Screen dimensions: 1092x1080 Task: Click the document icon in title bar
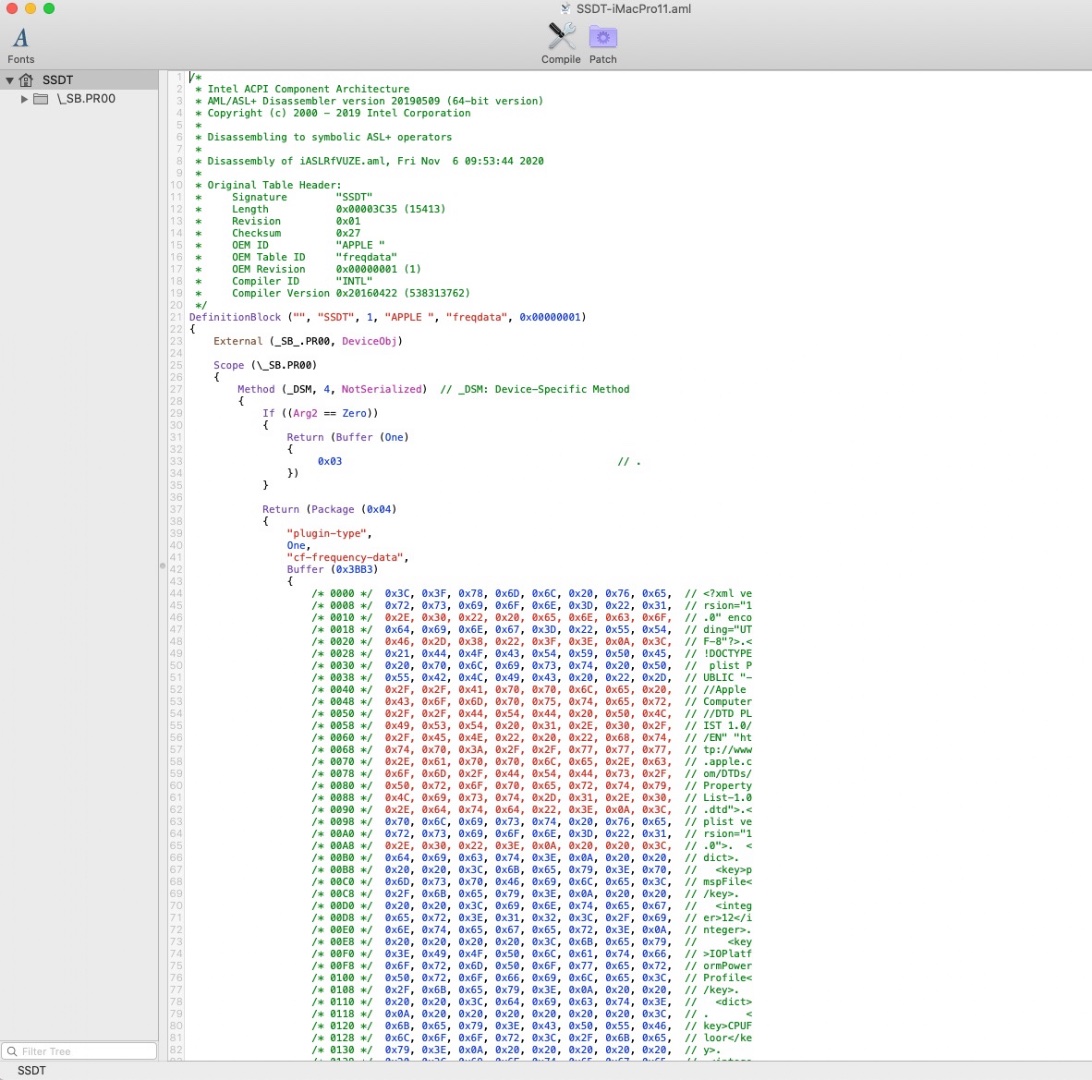[x=566, y=9]
